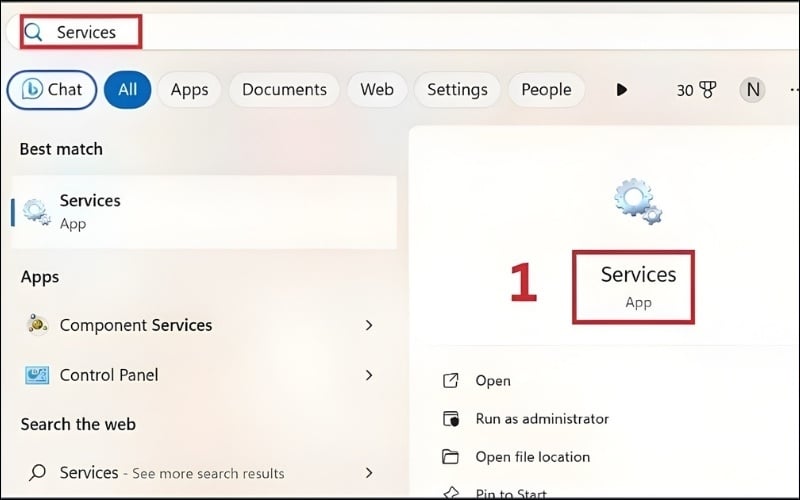Click the Services title in the preview pane
800x500 pixels.
click(638, 275)
